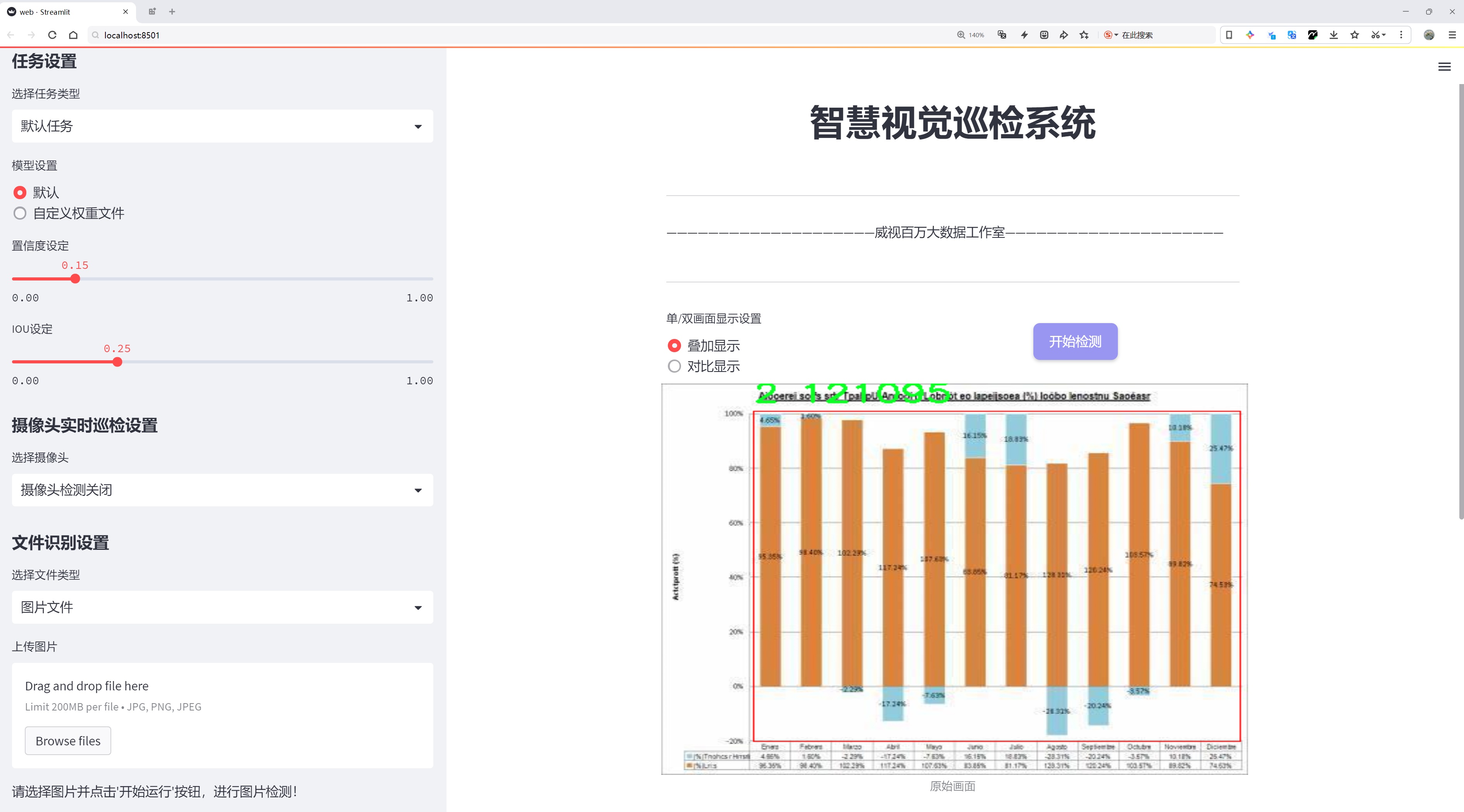Open the 摄像头检测关闭 camera dropdown
Image resolution: width=1464 pixels, height=812 pixels.
tap(222, 490)
